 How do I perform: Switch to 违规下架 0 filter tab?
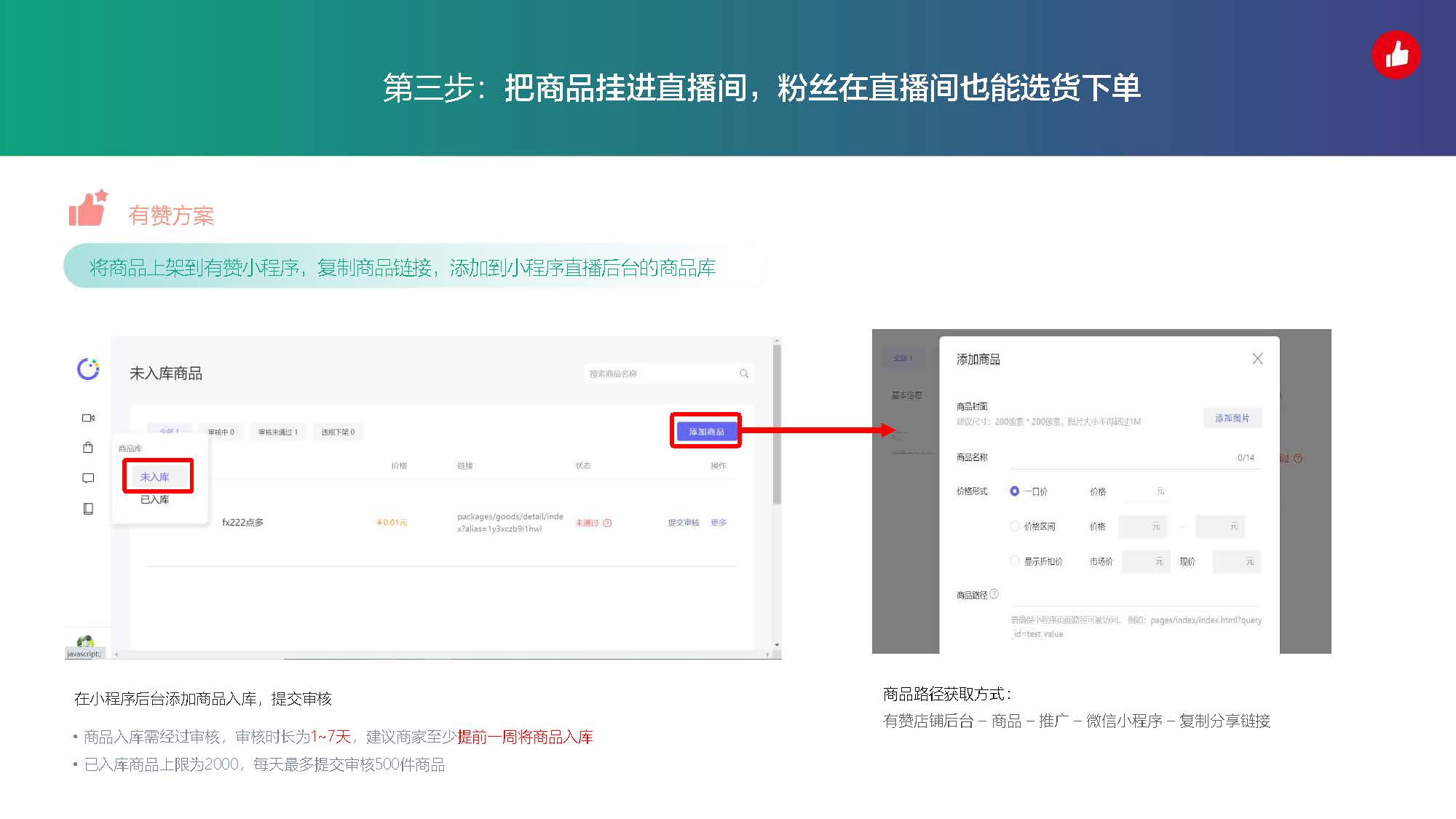[x=338, y=432]
